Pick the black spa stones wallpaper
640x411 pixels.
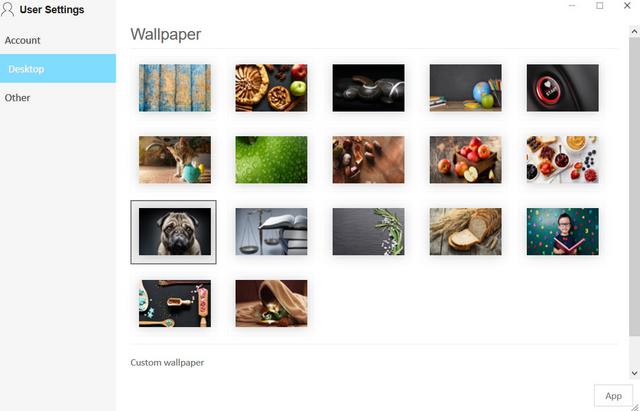[x=369, y=88]
